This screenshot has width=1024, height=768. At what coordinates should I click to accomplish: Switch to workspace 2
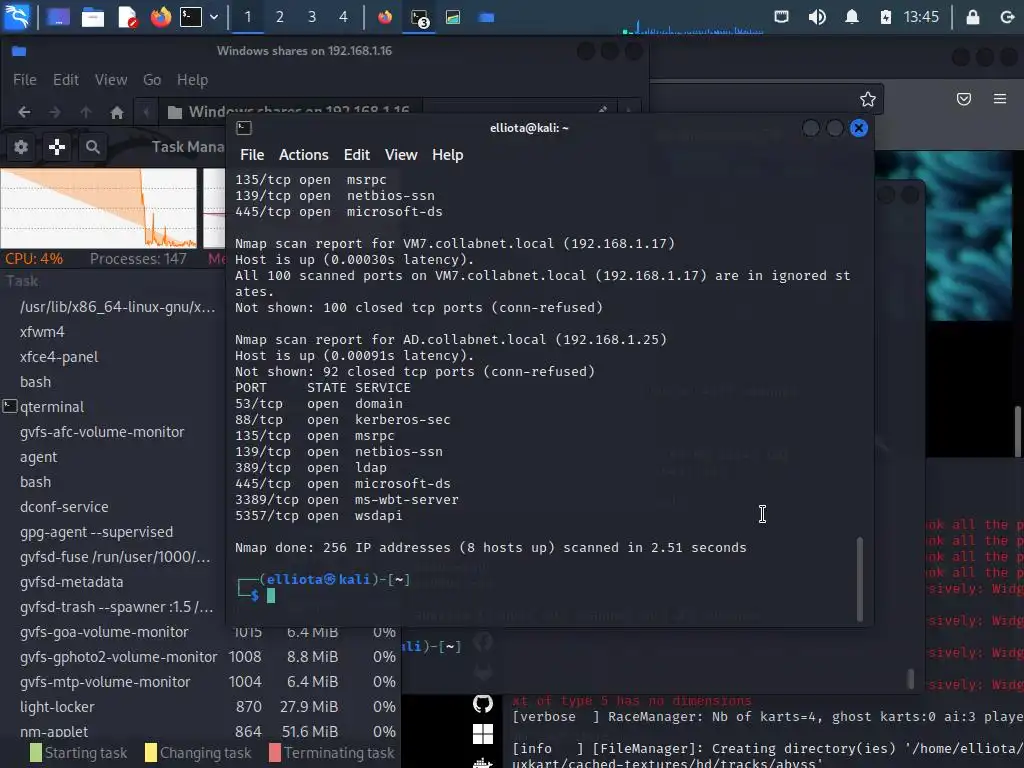click(x=280, y=17)
